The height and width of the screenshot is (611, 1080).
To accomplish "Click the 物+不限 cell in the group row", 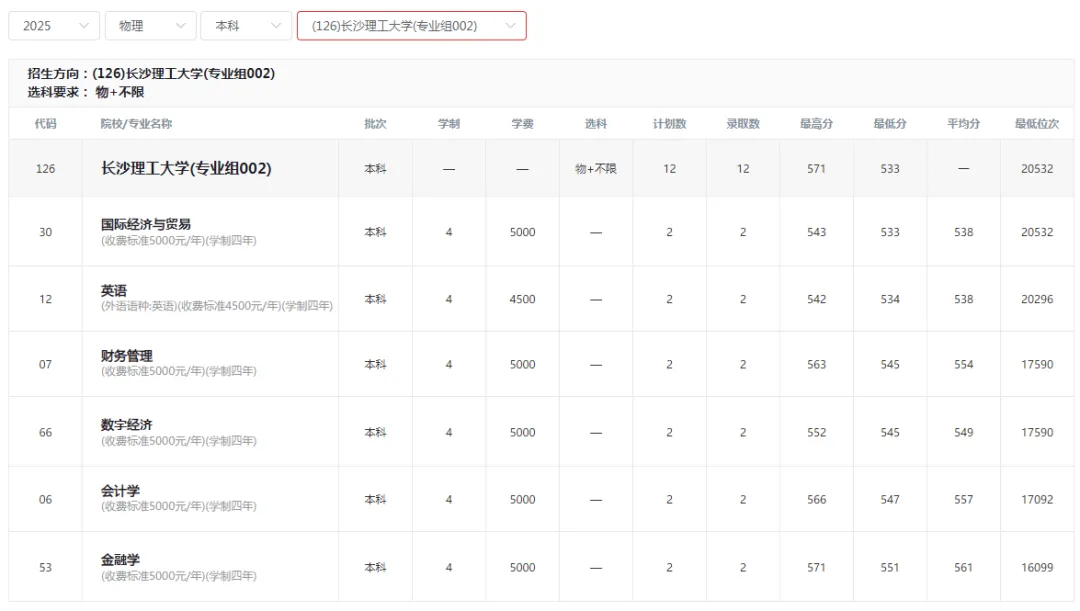I will point(596,169).
